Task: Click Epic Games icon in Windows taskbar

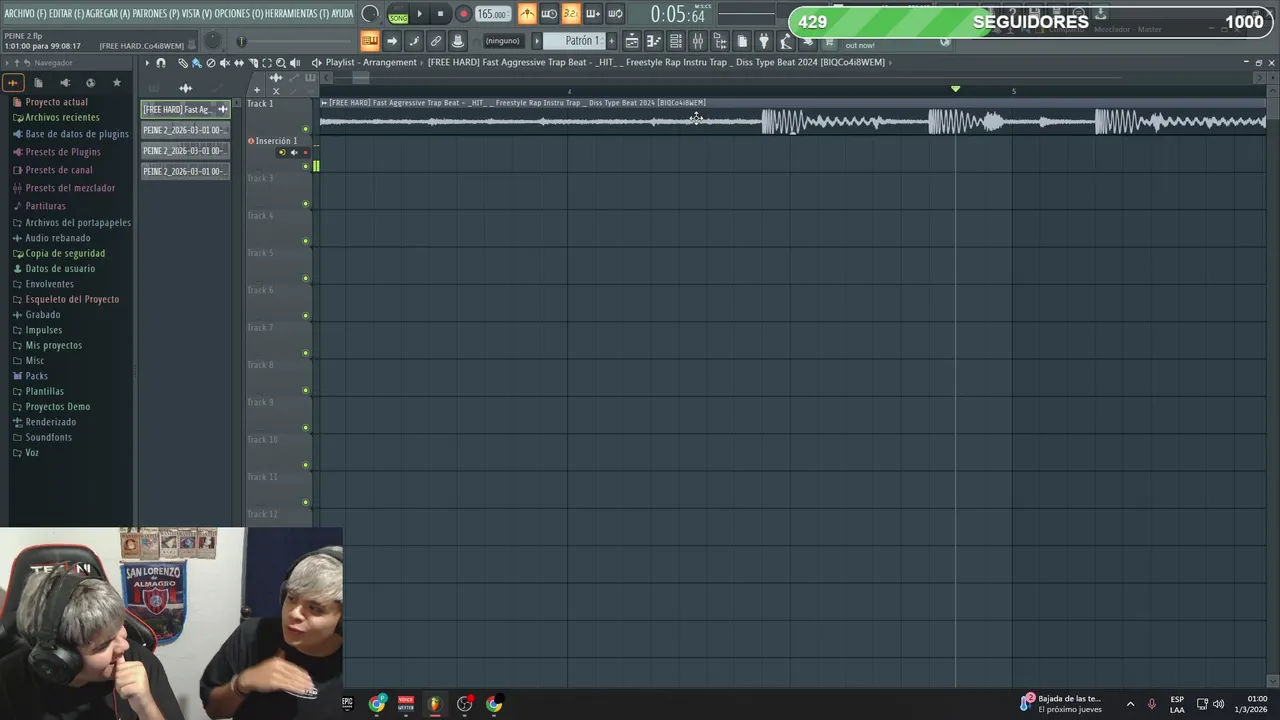Action: pyautogui.click(x=347, y=704)
